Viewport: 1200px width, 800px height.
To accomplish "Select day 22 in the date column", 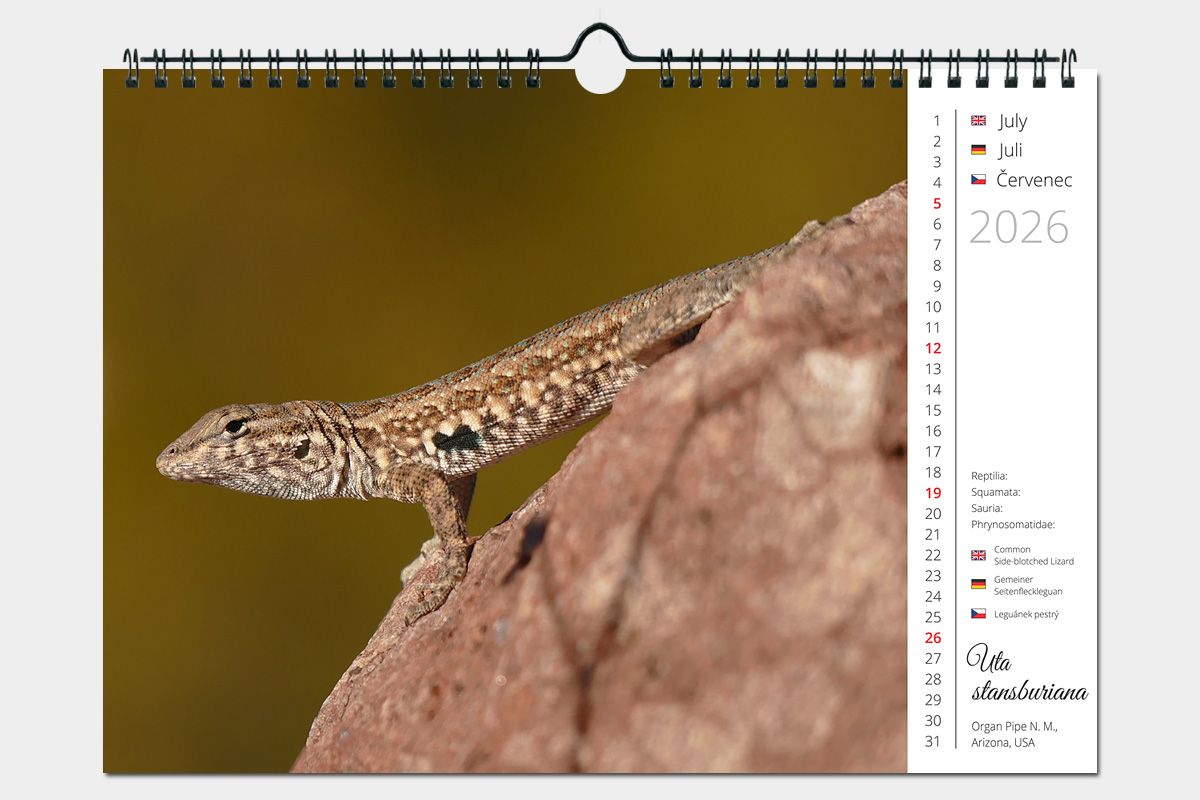I will coord(933,555).
